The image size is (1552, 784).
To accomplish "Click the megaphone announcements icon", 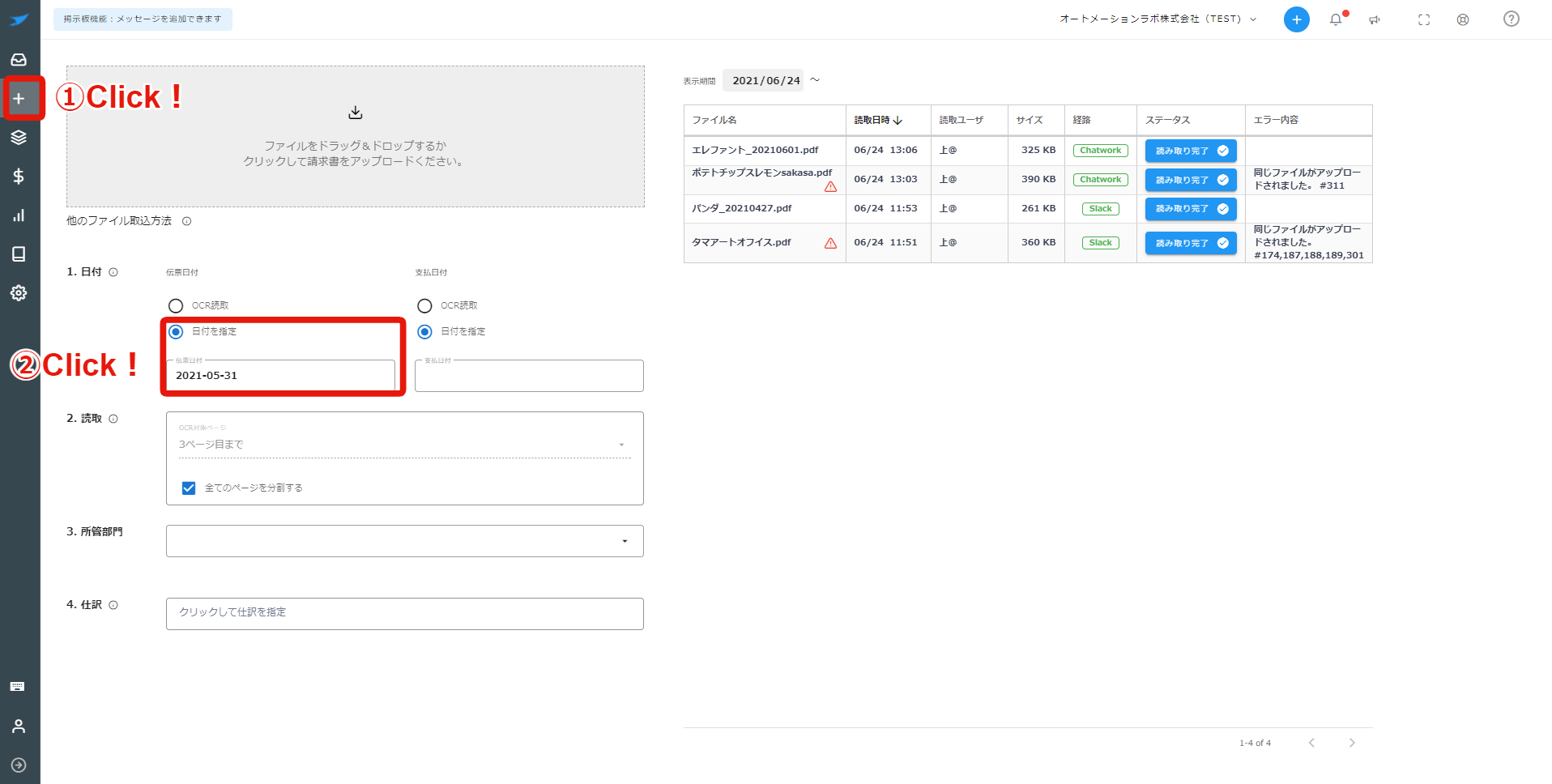I will click(x=1375, y=19).
